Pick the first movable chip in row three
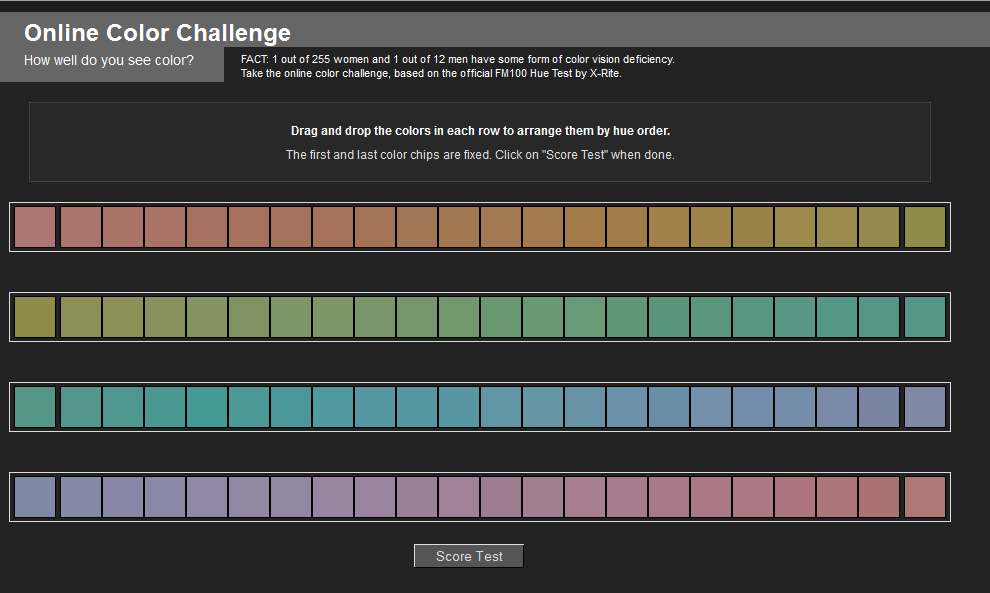This screenshot has height=593, width=990. 81,407
